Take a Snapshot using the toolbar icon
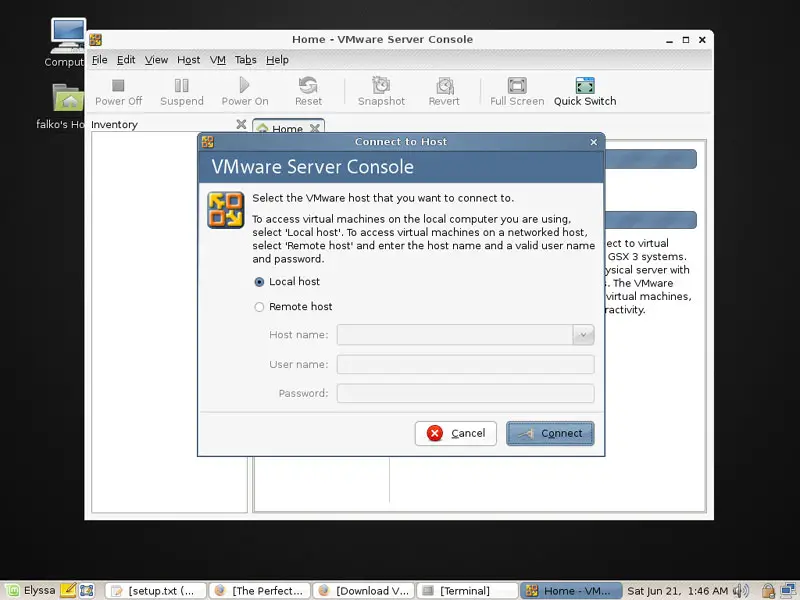 click(x=381, y=85)
